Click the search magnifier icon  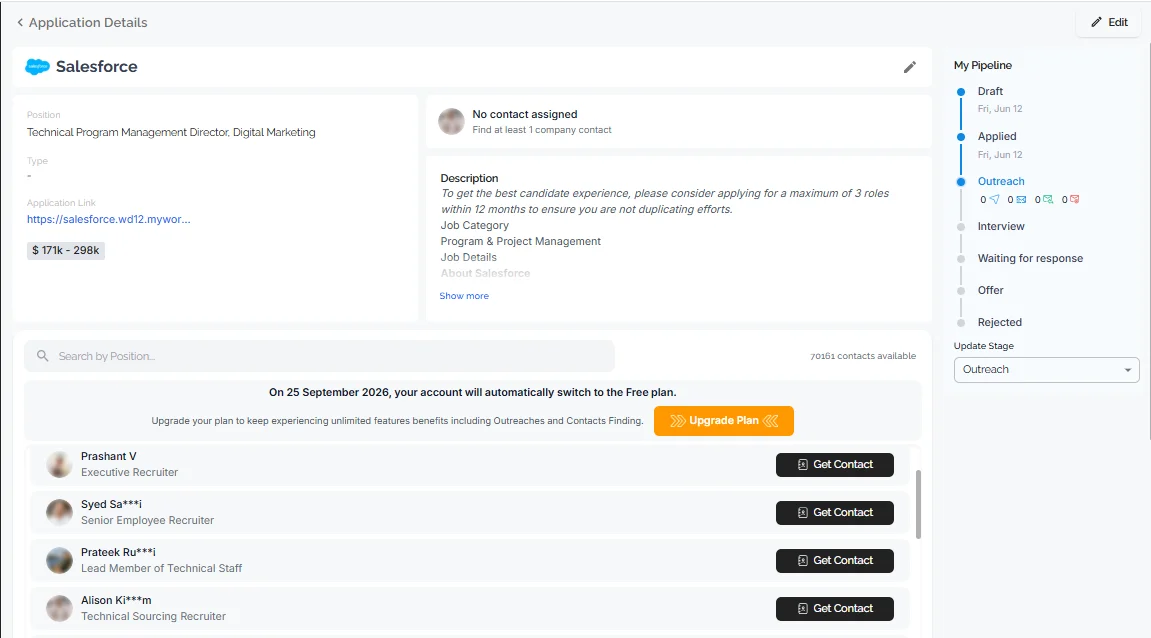43,356
